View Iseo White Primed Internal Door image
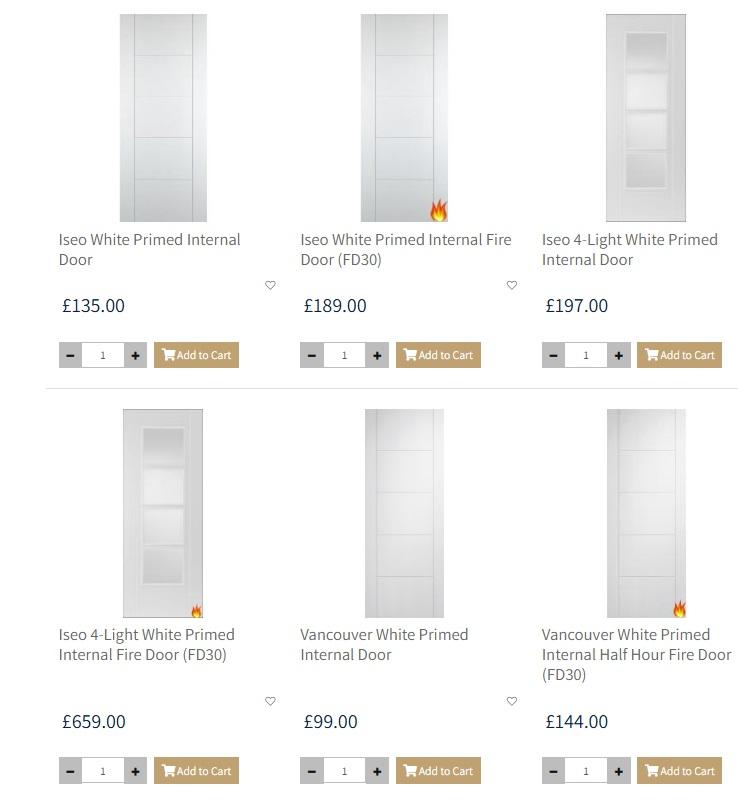Viewport: 738px width, 801px height. 163,118
